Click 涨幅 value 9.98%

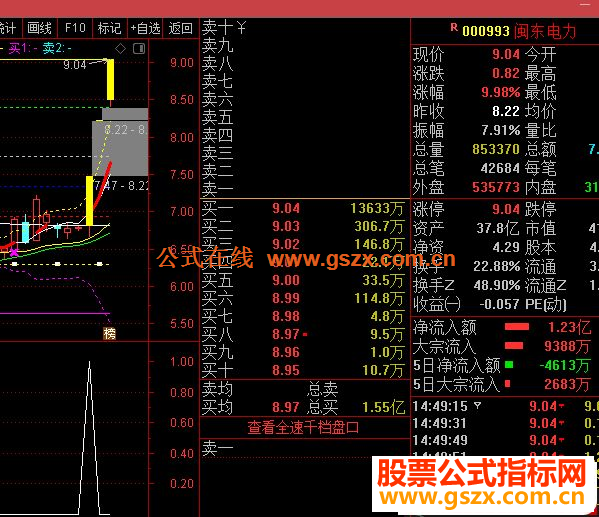pos(500,92)
